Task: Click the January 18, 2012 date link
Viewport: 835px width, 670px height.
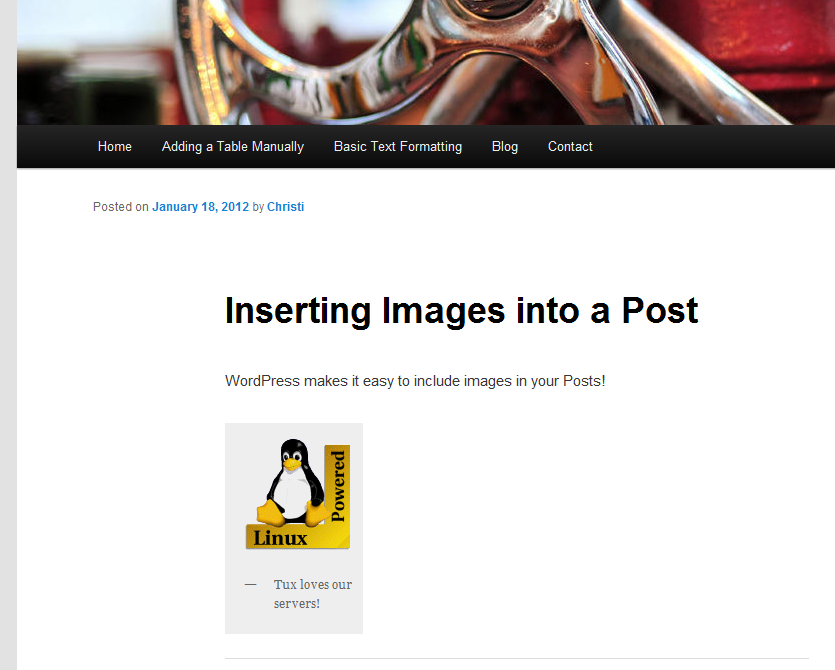Action: [200, 207]
